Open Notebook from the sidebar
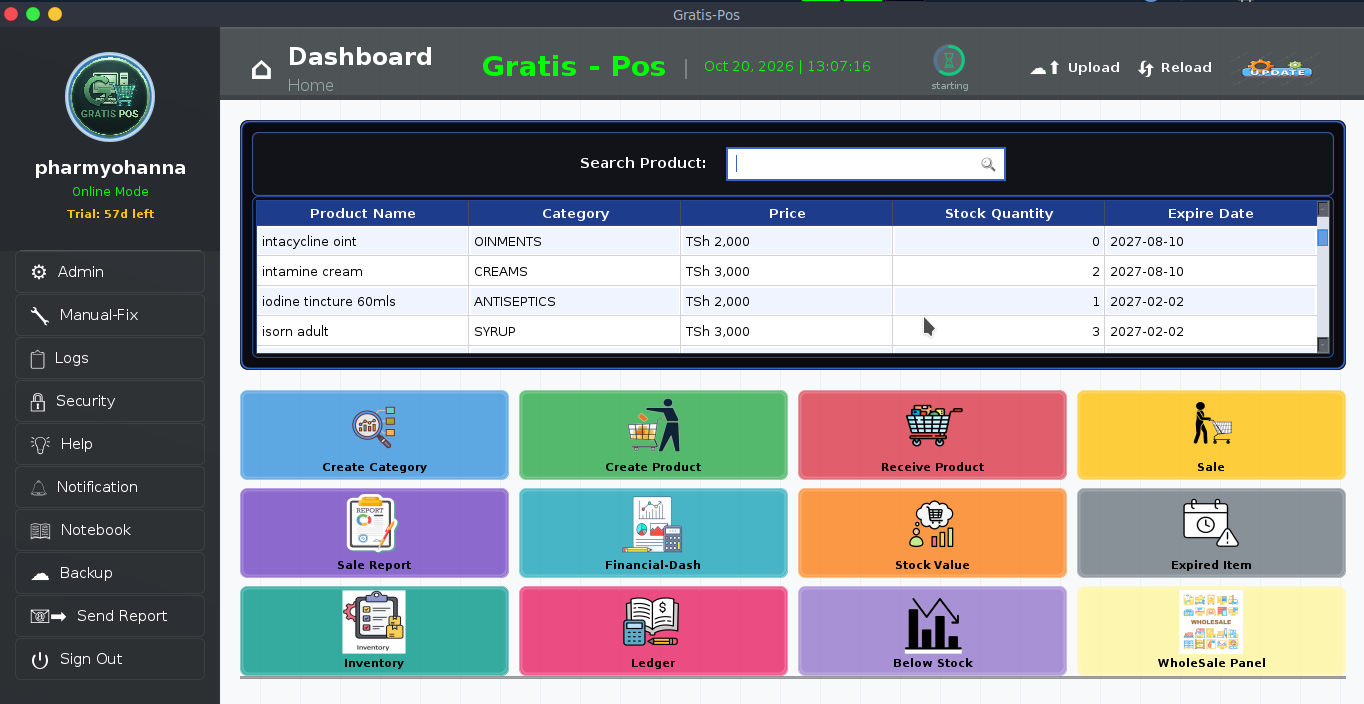Viewport: 1364px width, 704px height. (x=110, y=530)
